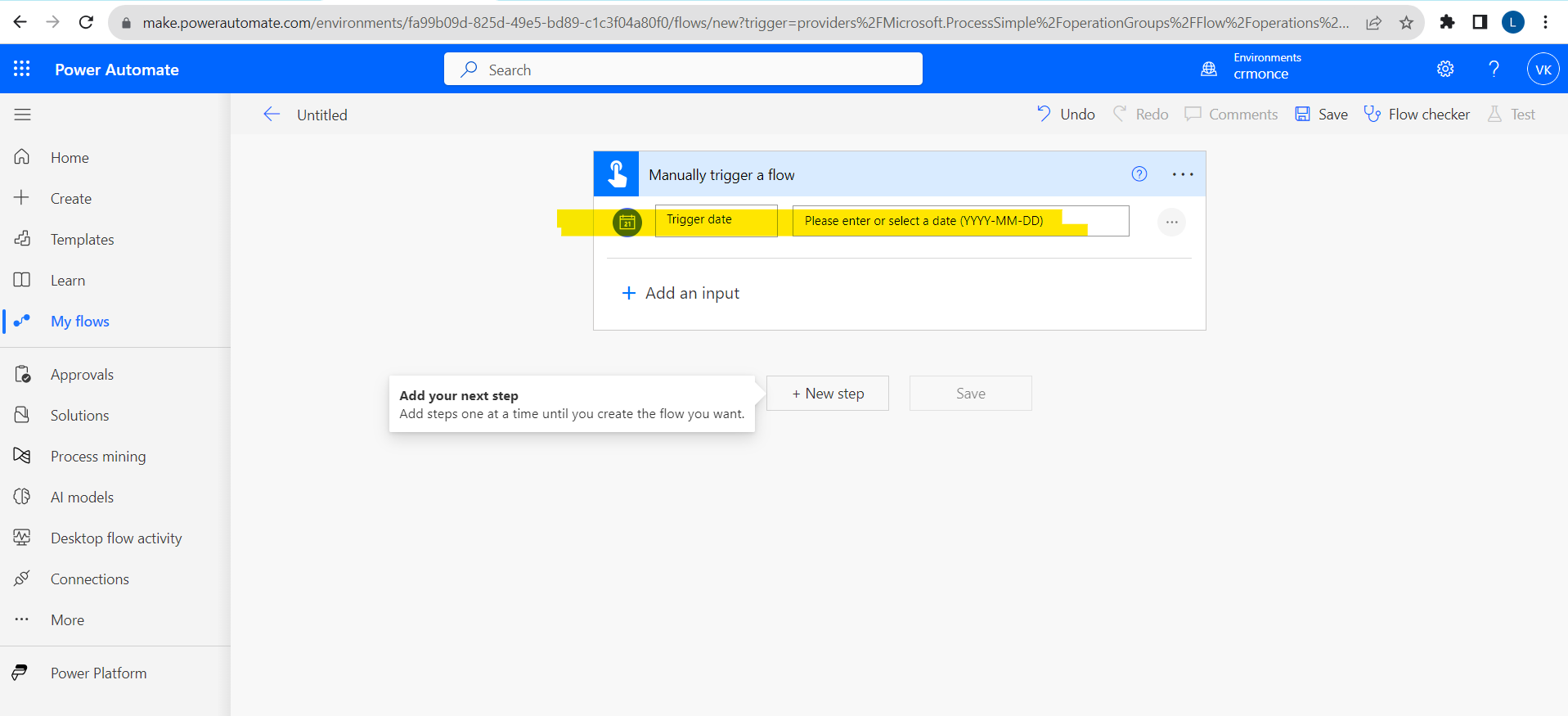Click the Power Platform icon

(20, 672)
